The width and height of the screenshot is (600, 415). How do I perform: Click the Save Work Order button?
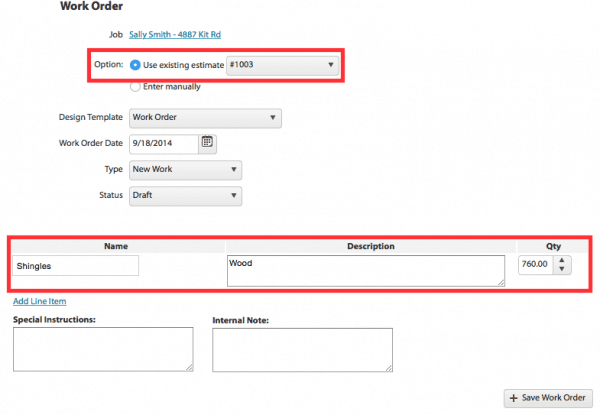point(548,398)
